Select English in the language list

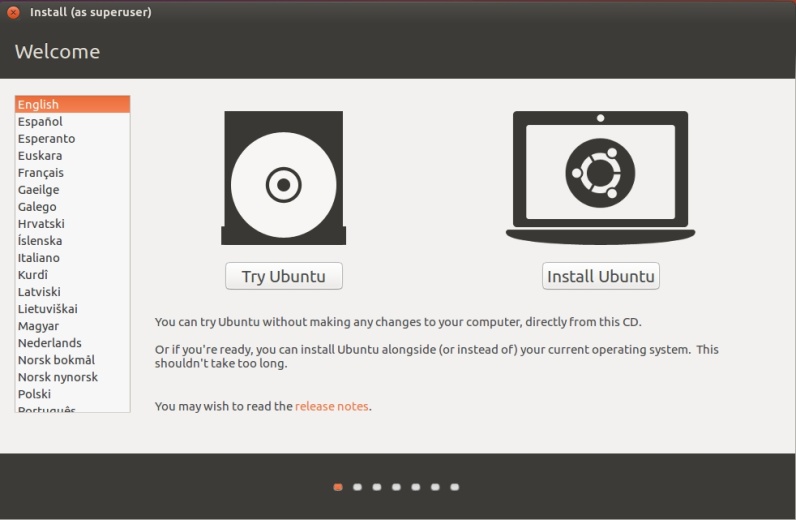point(73,104)
